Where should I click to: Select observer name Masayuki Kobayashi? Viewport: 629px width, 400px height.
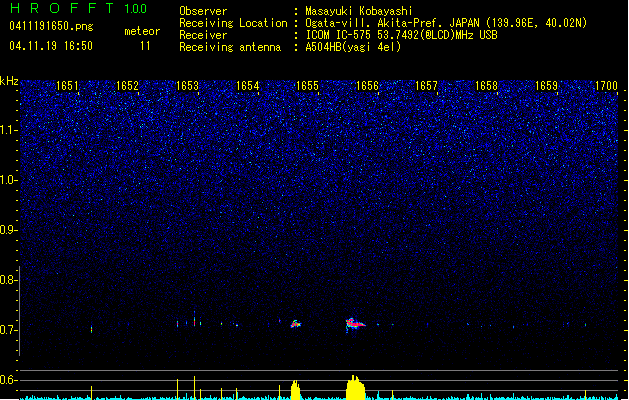click(x=359, y=11)
